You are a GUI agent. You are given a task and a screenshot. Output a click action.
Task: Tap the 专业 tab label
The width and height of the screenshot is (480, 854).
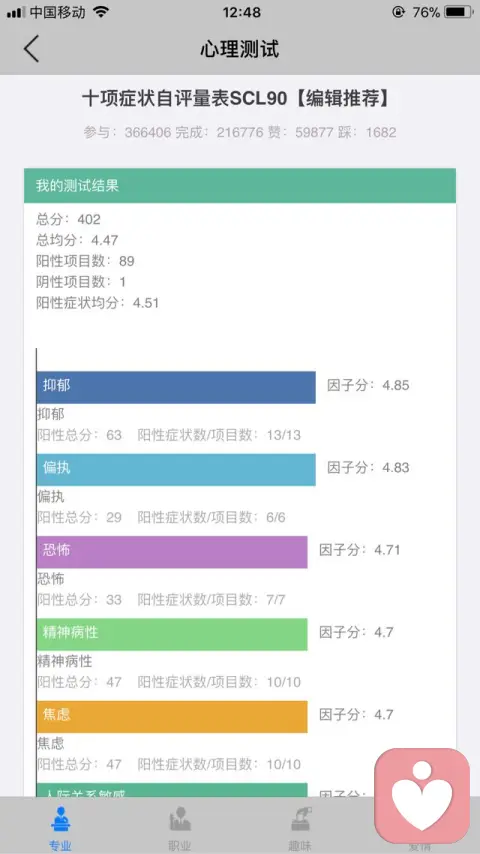click(60, 846)
